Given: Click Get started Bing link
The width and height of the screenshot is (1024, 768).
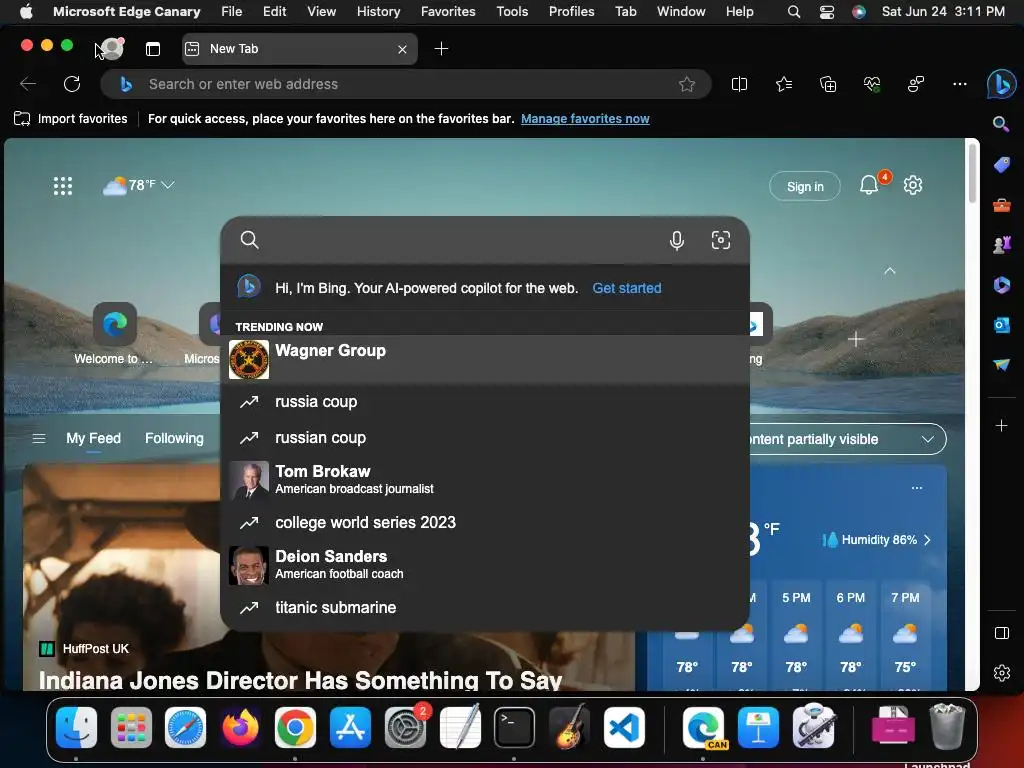Looking at the screenshot, I should point(626,288).
